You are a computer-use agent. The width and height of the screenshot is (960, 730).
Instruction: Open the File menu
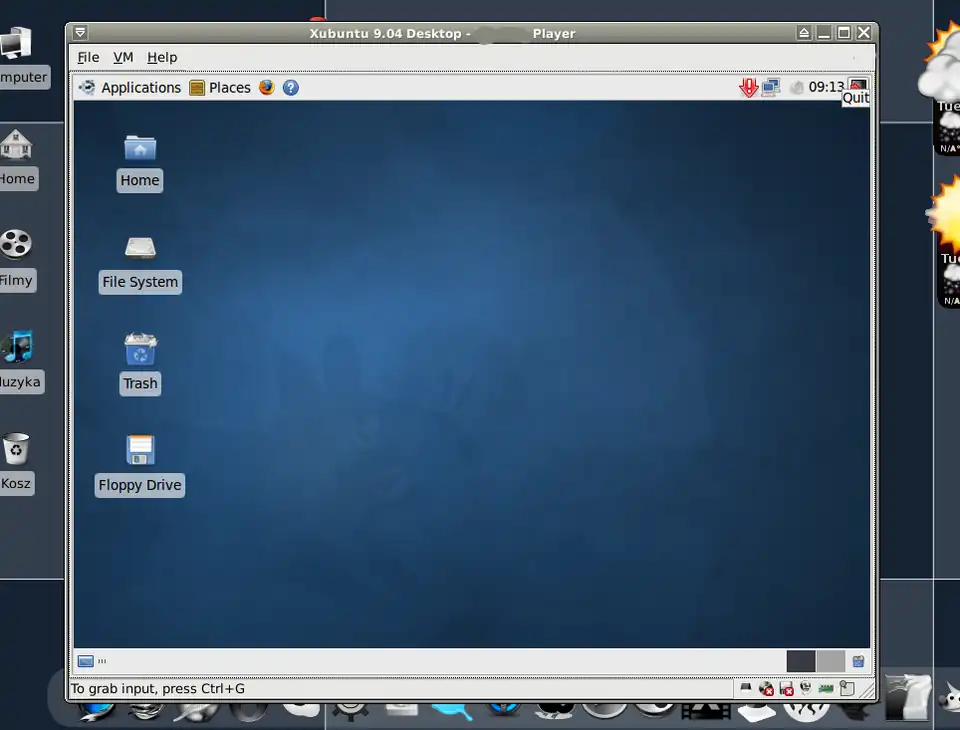pyautogui.click(x=88, y=57)
